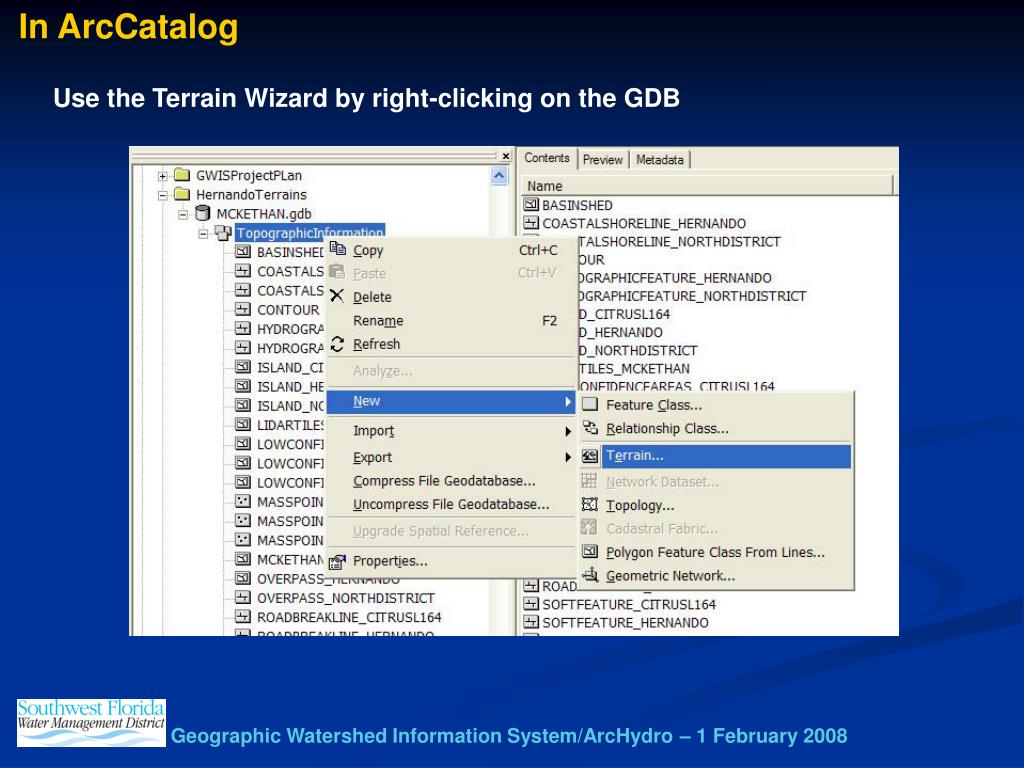
Task: Click the MCKETHAN.gdb geodatabase icon
Action: point(203,213)
